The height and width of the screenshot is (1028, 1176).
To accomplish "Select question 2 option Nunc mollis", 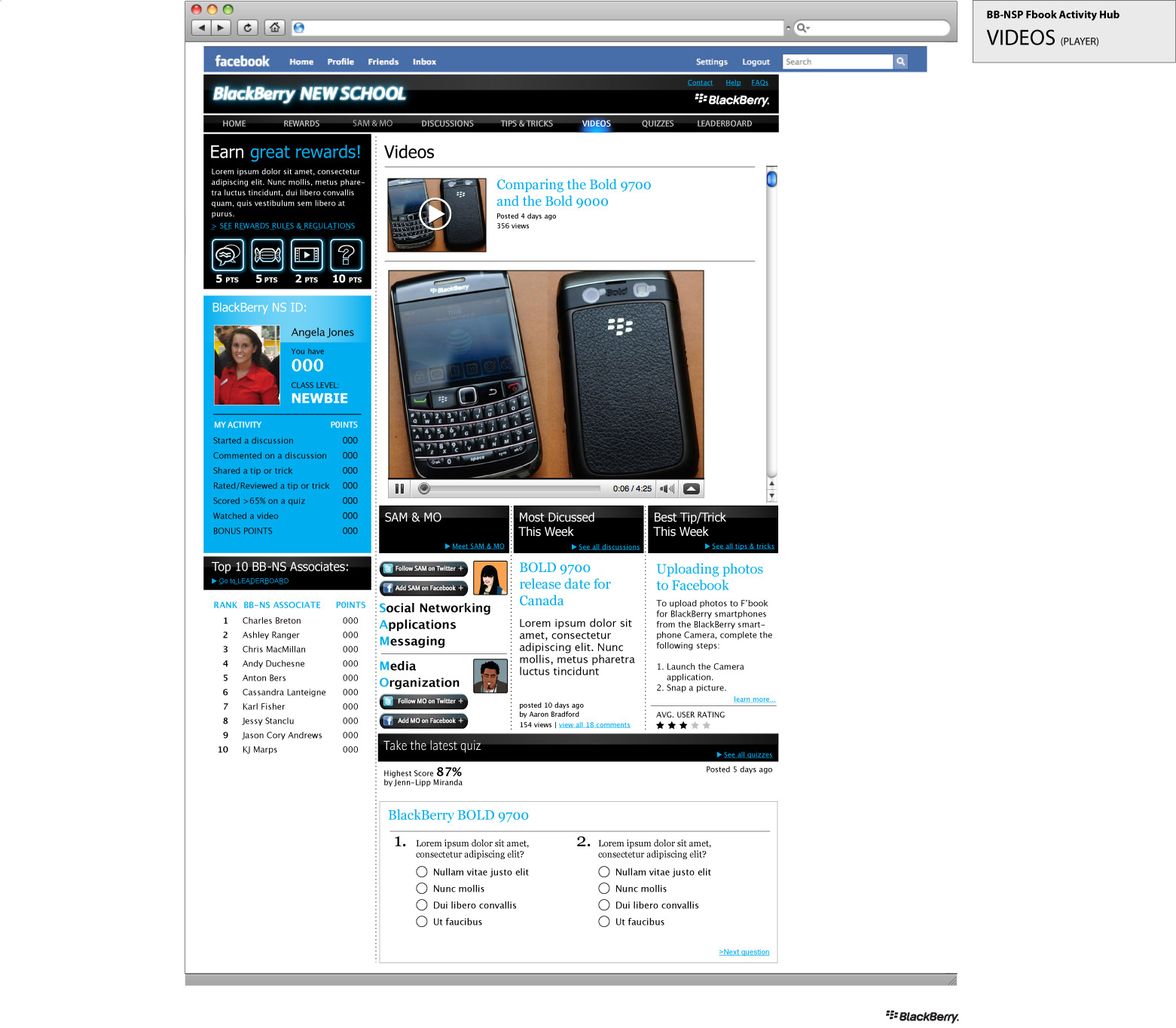I will coord(604,889).
